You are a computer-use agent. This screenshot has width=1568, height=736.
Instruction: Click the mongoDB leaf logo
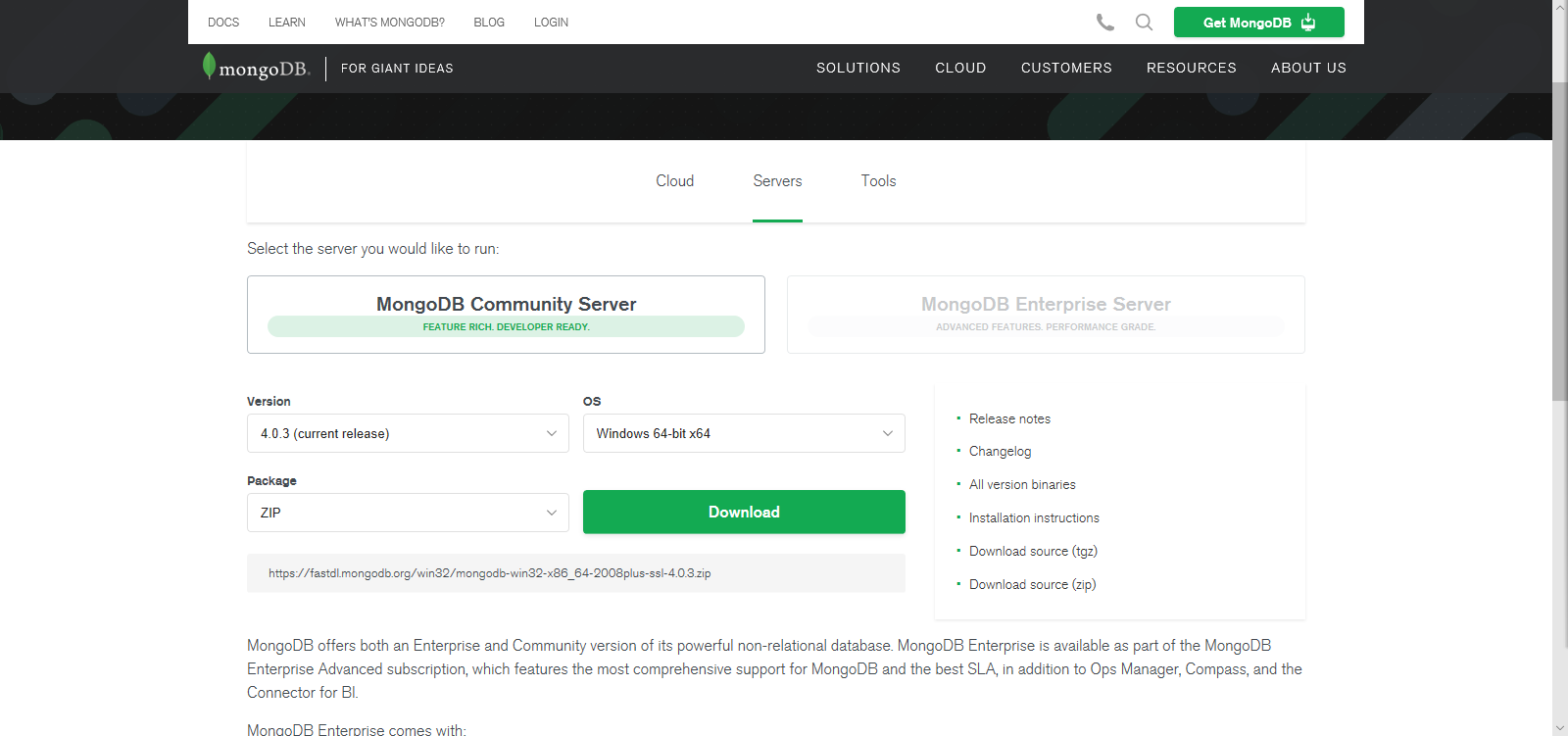pyautogui.click(x=256, y=68)
